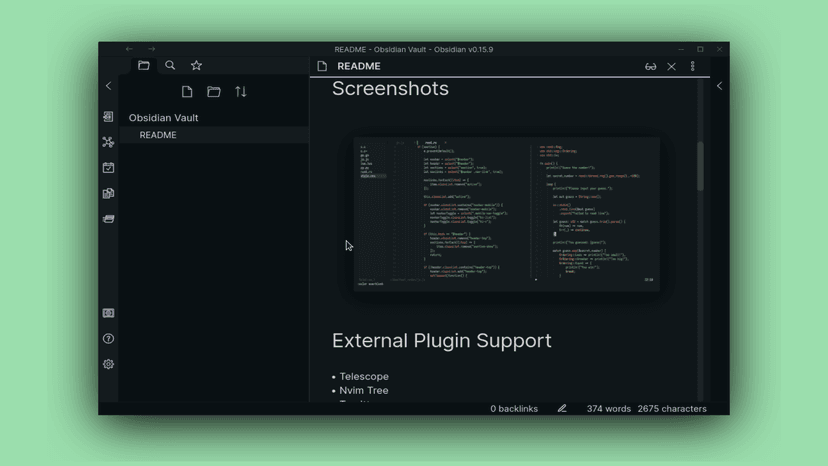The height and width of the screenshot is (466, 828).
Task: Open the File explorer tab
Action: point(144,66)
